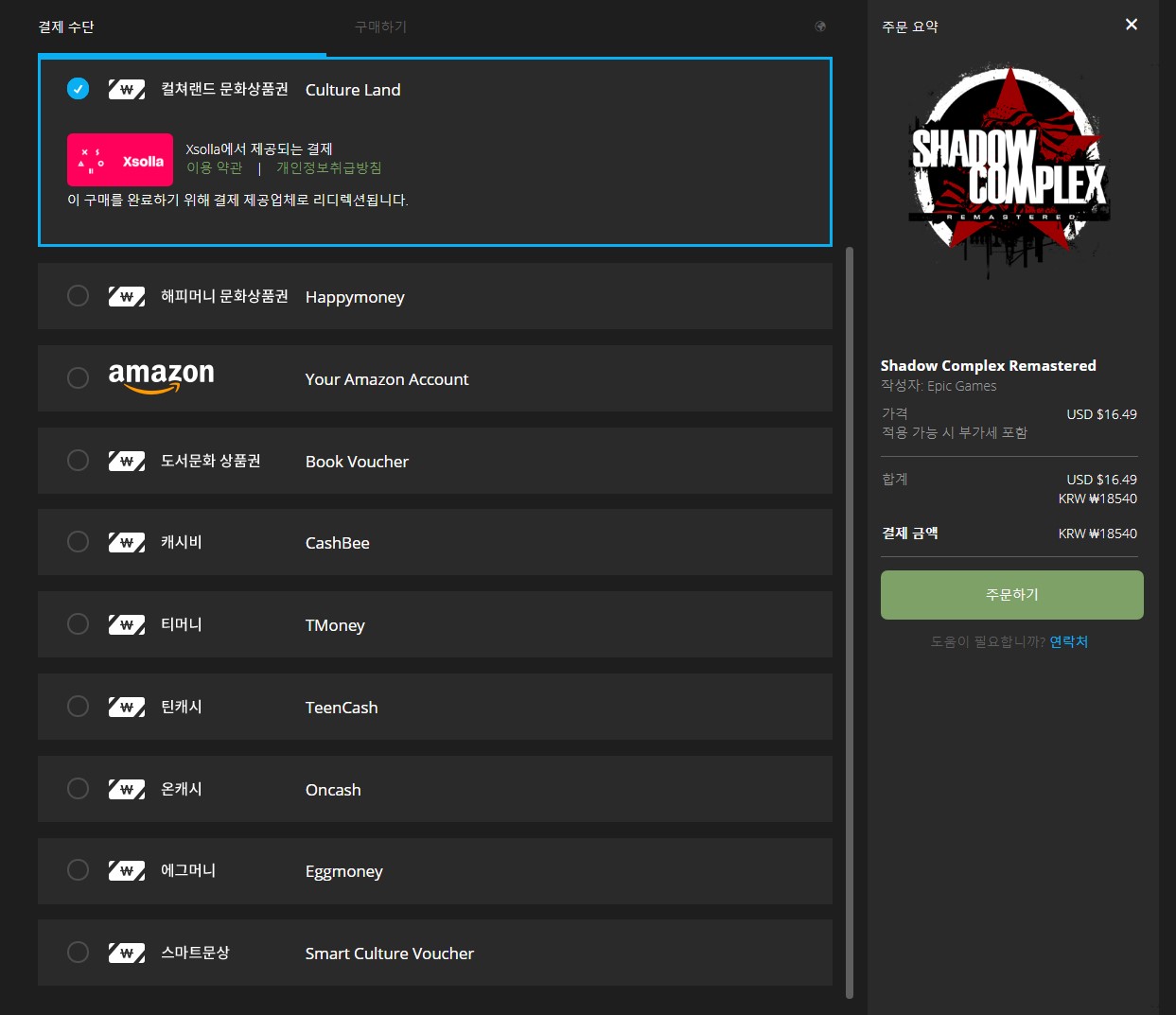Select the Oncash payment option row
The image size is (1176, 1015).
(435, 789)
